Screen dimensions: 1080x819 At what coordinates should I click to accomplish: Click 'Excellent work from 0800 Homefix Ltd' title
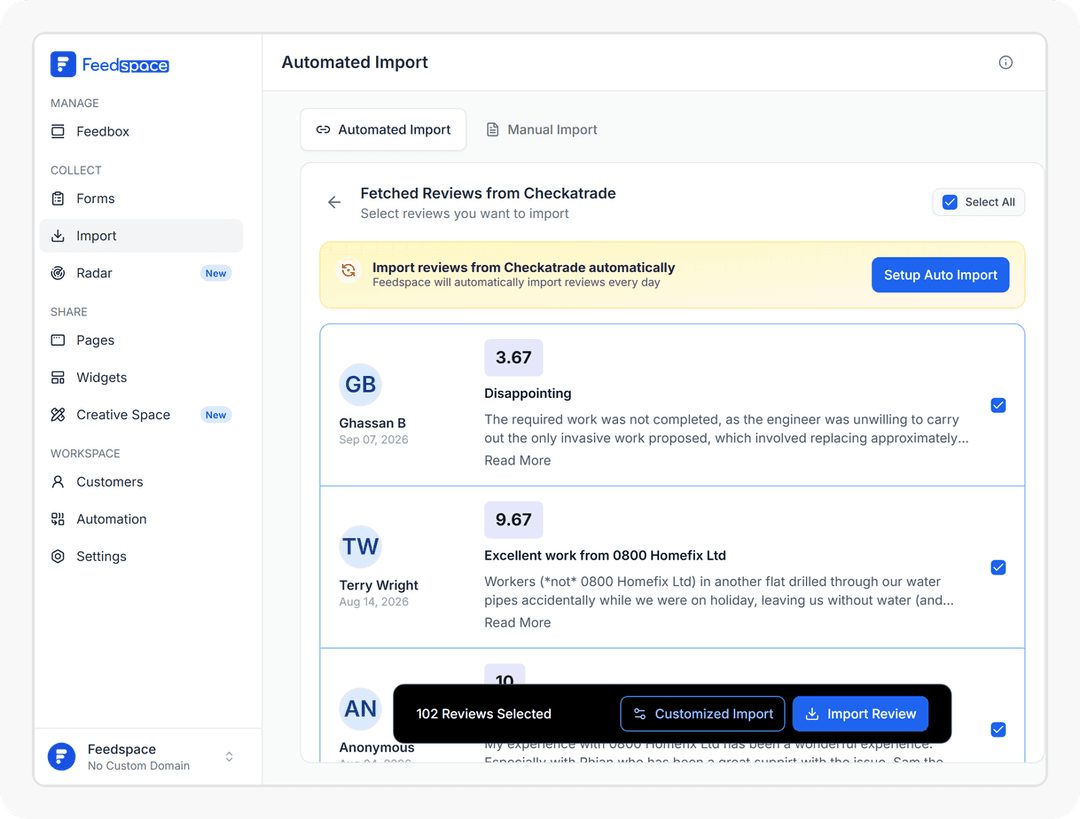click(605, 555)
